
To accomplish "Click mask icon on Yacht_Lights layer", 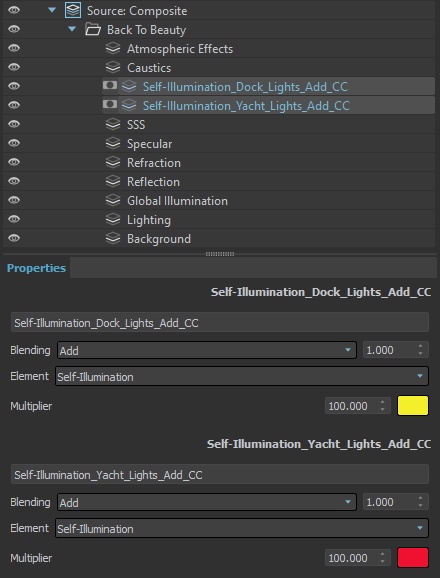I will click(x=110, y=105).
